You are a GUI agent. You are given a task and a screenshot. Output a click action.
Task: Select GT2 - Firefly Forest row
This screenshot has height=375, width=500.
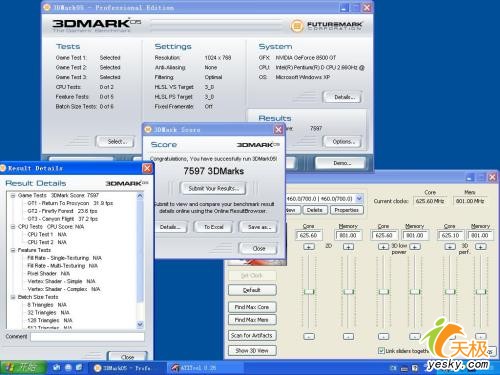point(62,211)
